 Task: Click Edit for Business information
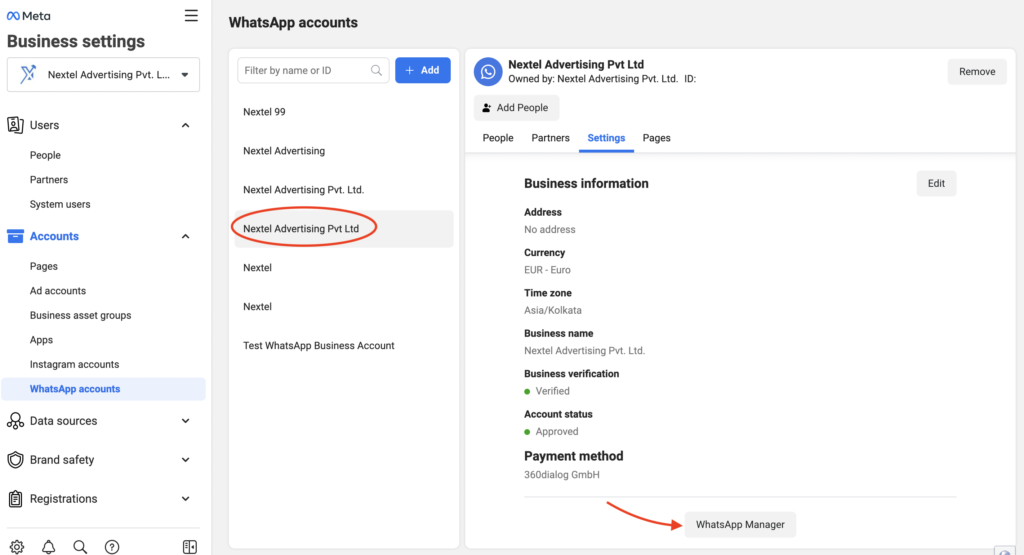(x=936, y=183)
